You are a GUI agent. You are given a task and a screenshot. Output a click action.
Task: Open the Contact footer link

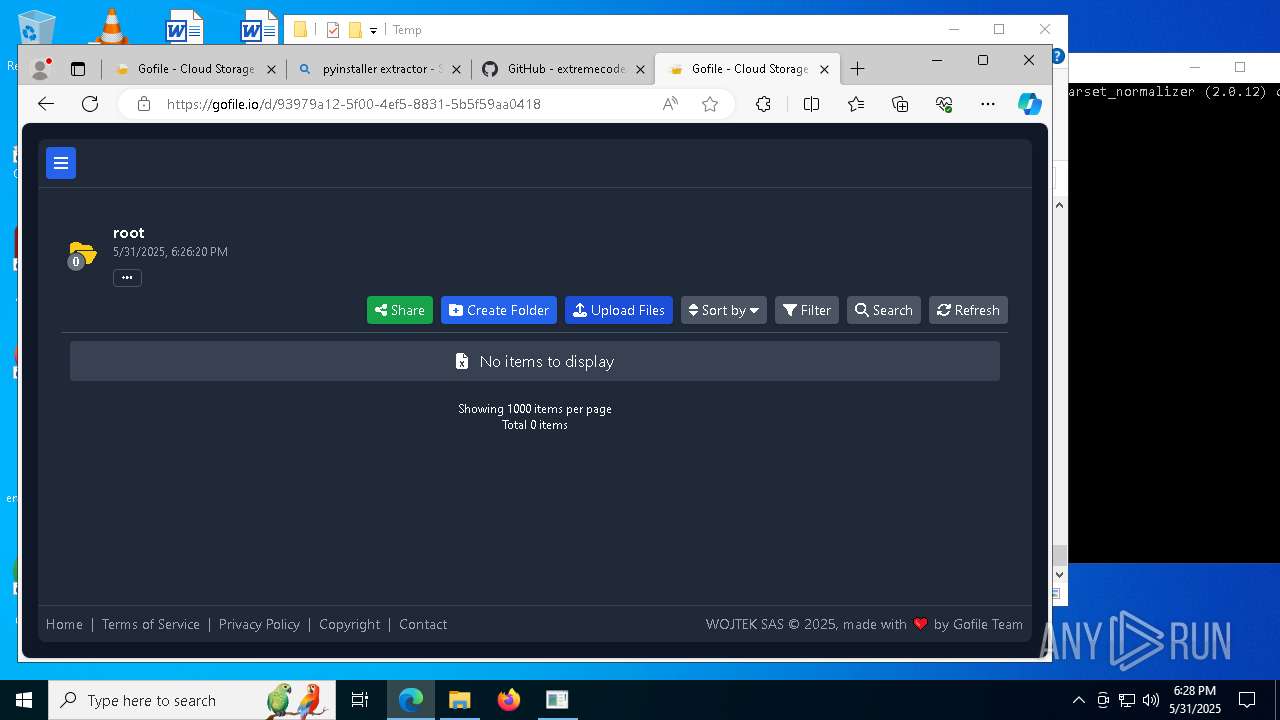(x=423, y=624)
